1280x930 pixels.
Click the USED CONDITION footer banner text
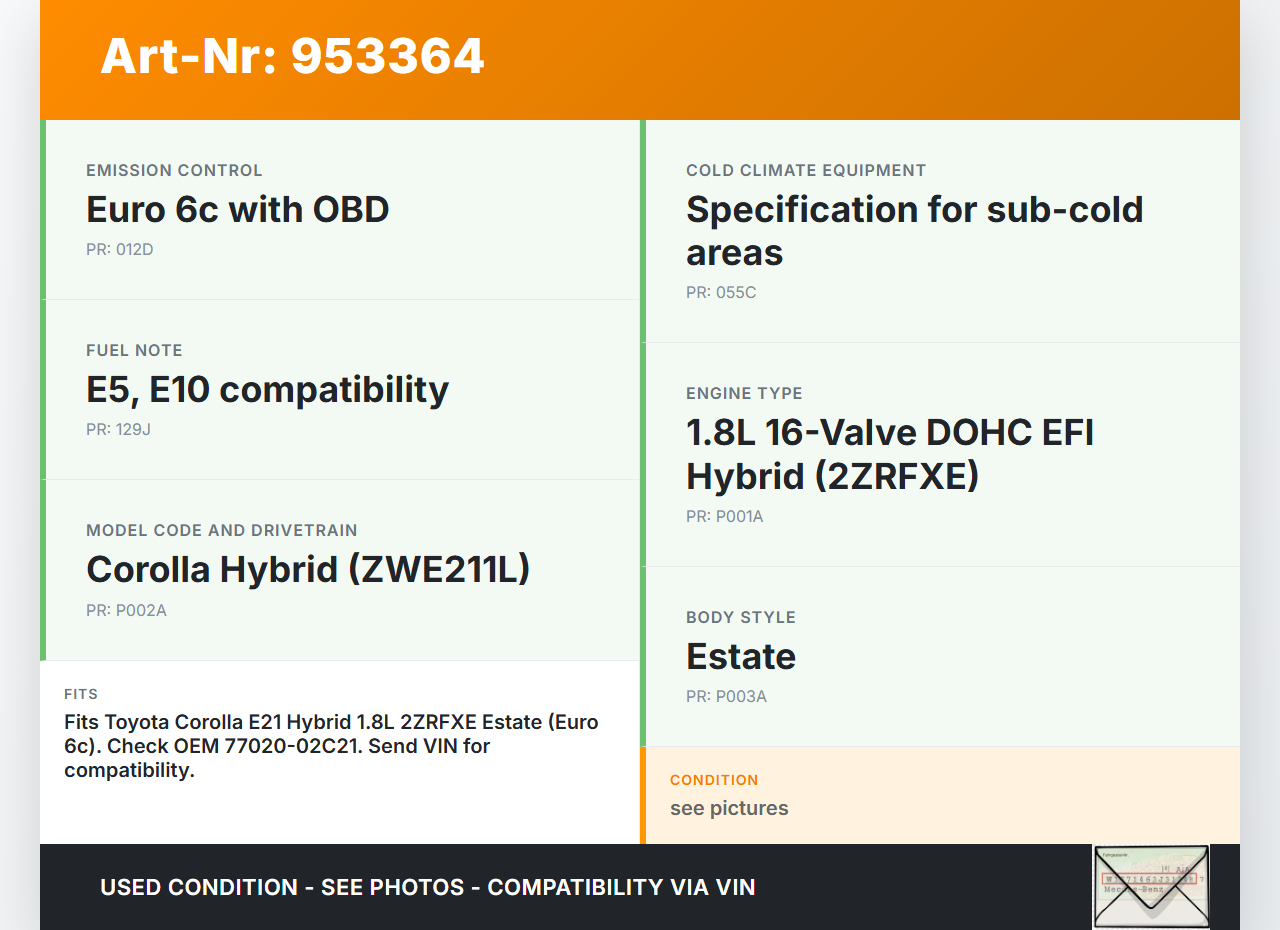point(428,887)
